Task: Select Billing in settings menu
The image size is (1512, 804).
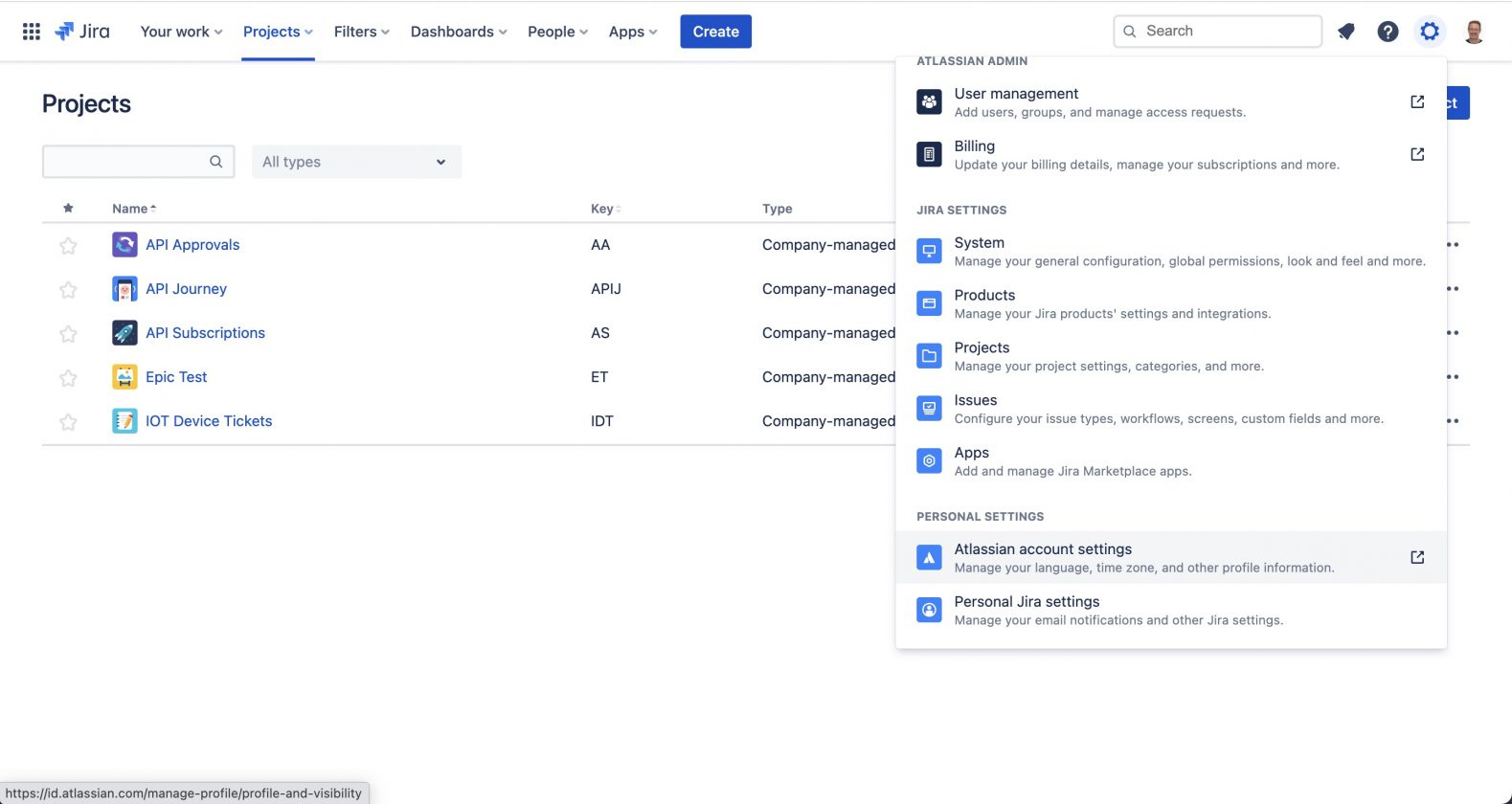Action: coord(1171,155)
